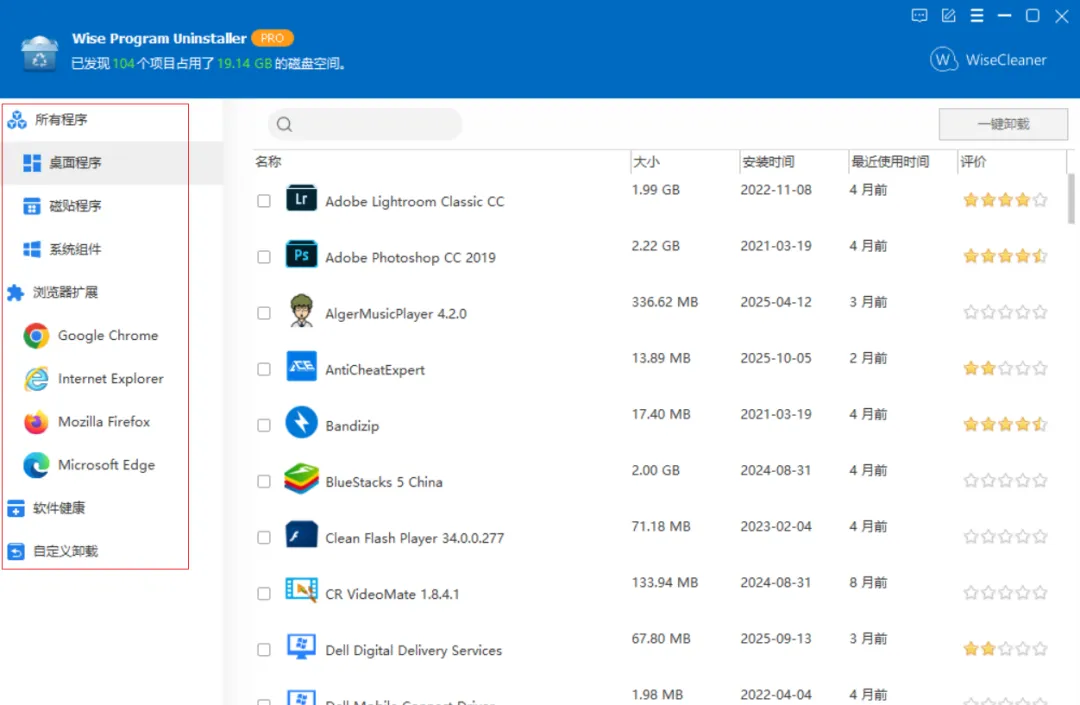Sort by 大小 column header
1080x705 pixels.
(646, 162)
